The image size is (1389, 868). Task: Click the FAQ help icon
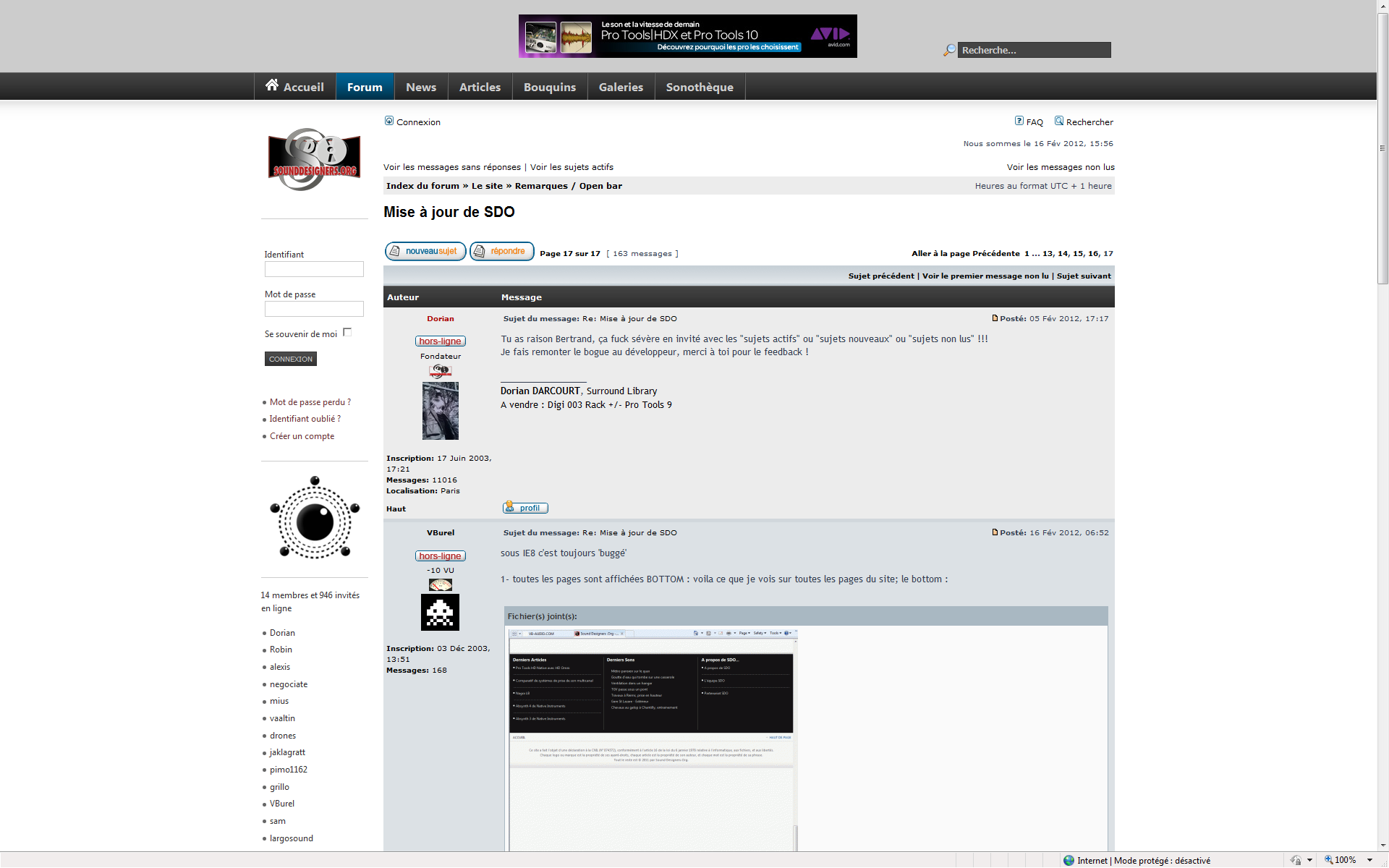click(1019, 121)
